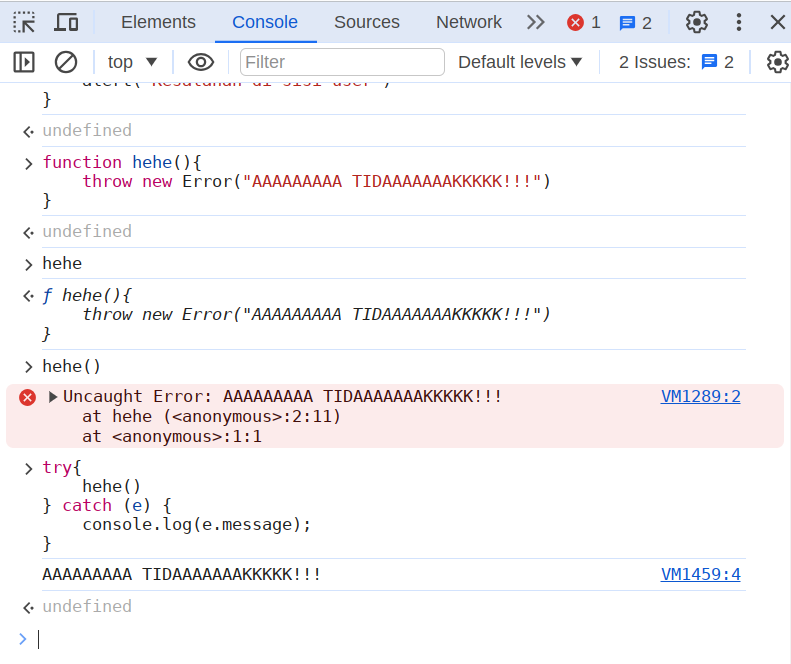Click 'at hehe (<anonymous>:2:11)' stack line

point(211,417)
